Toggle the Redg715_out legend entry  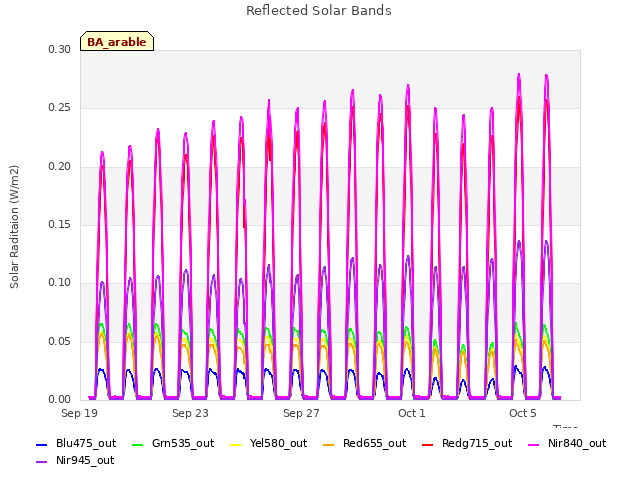(x=467, y=443)
